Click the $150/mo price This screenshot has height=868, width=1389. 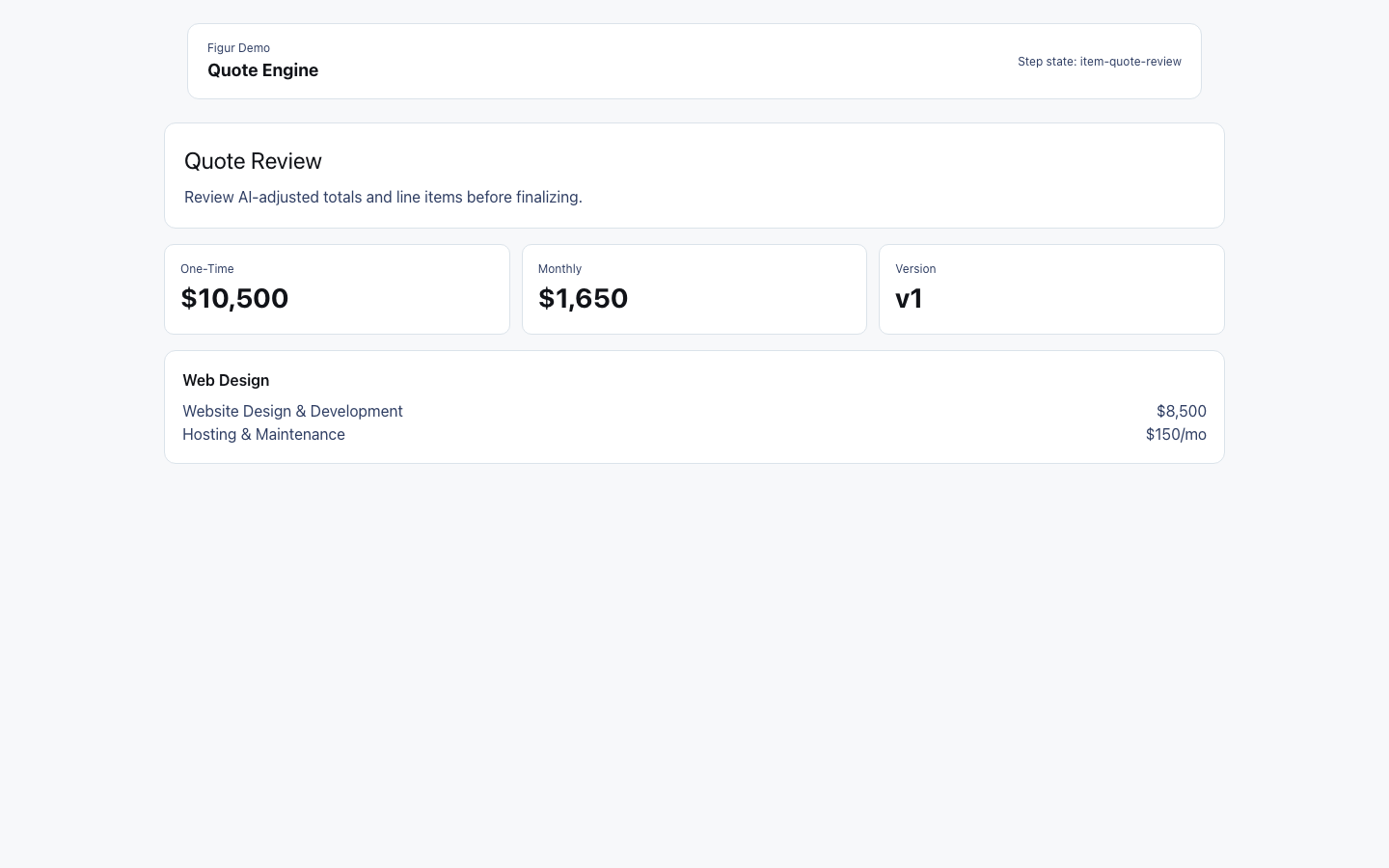coord(1176,434)
